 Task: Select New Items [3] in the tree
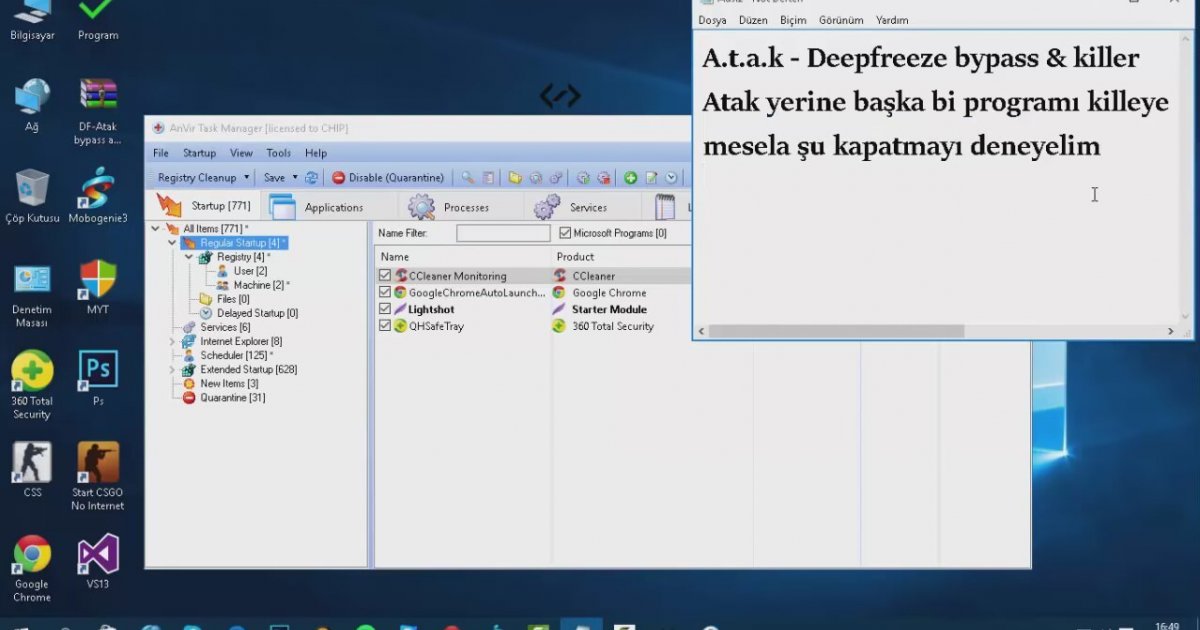click(229, 383)
